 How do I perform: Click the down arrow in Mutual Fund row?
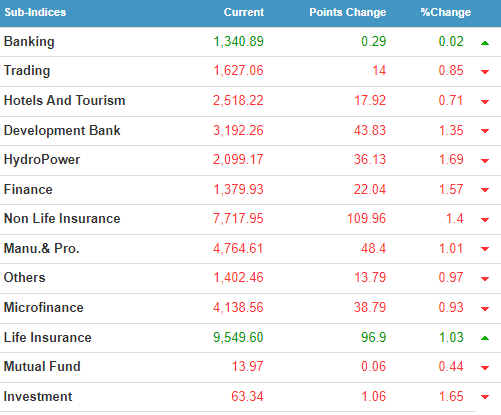[485, 368]
